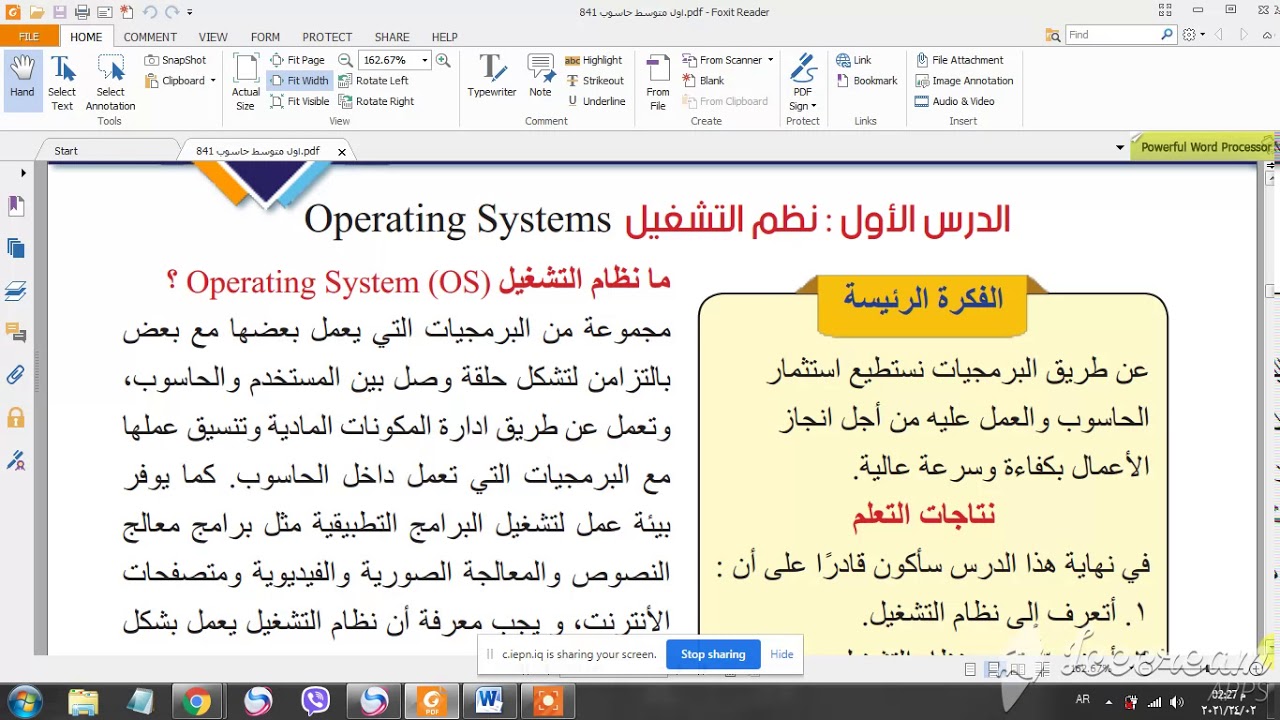Open Google Chrome from the taskbar

pos(197,702)
